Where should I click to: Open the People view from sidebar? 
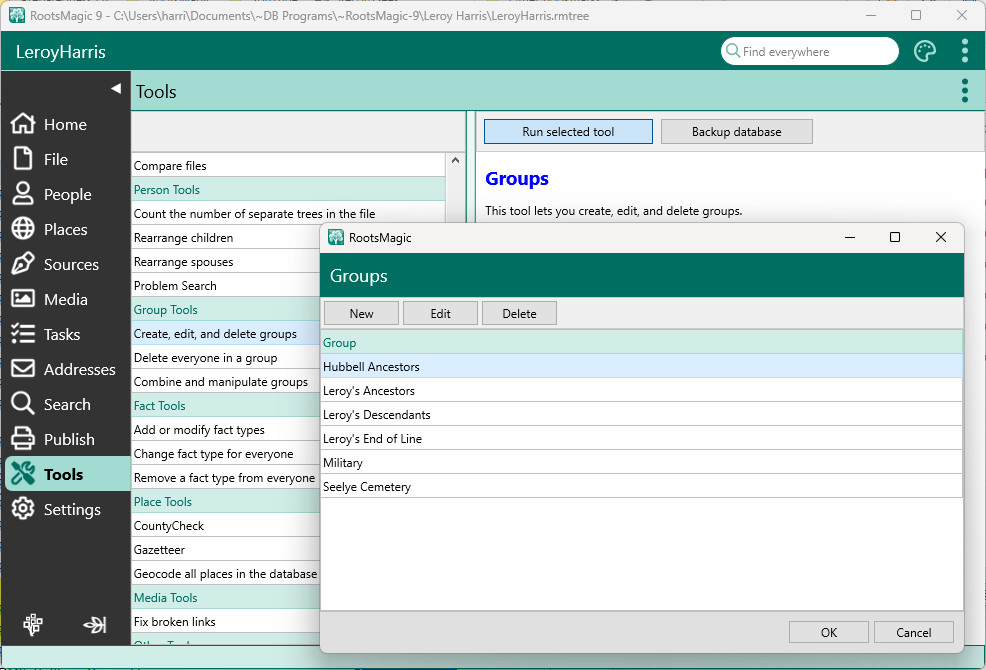[66, 195]
